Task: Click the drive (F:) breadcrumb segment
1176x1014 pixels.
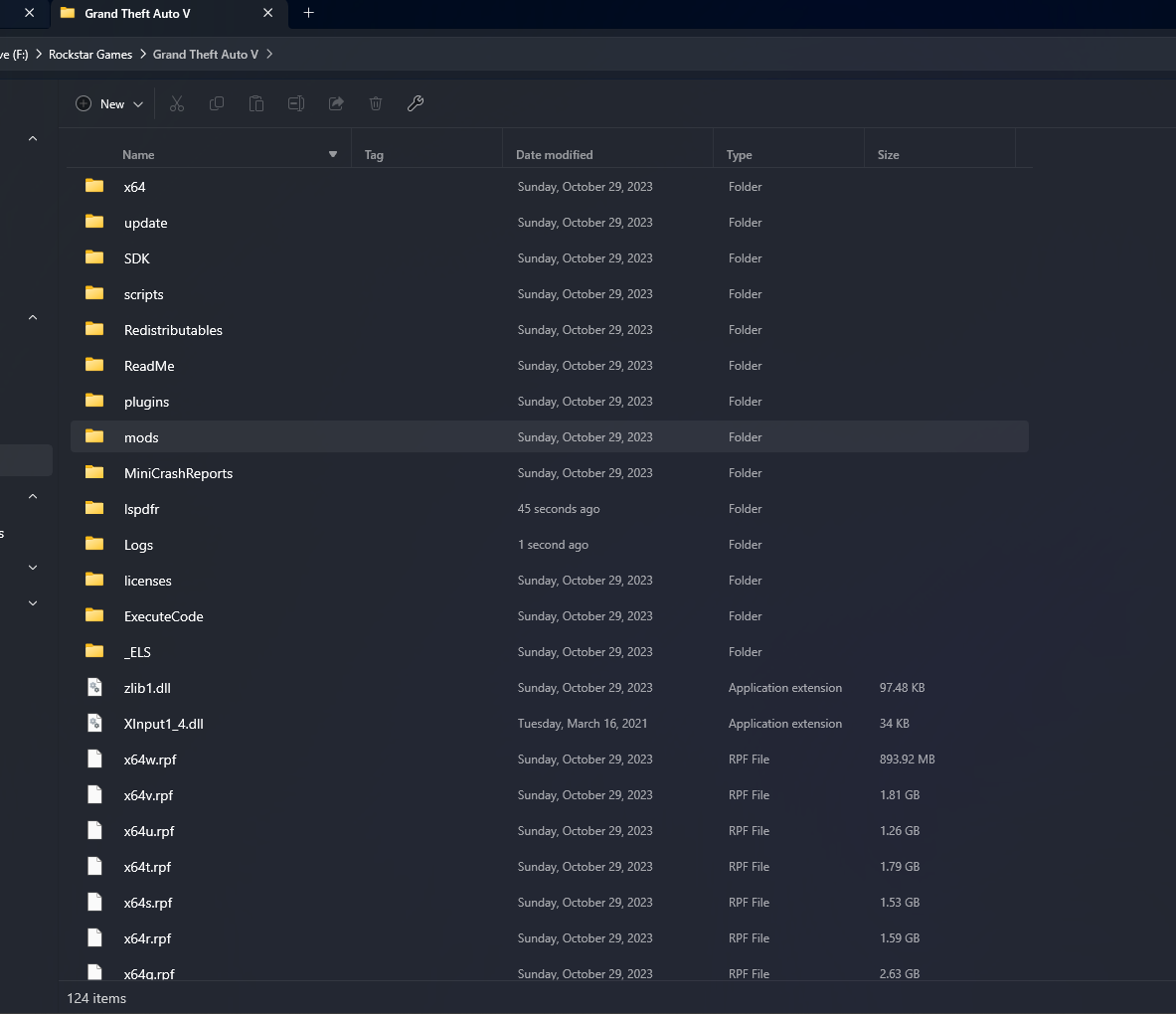Action: (x=14, y=54)
